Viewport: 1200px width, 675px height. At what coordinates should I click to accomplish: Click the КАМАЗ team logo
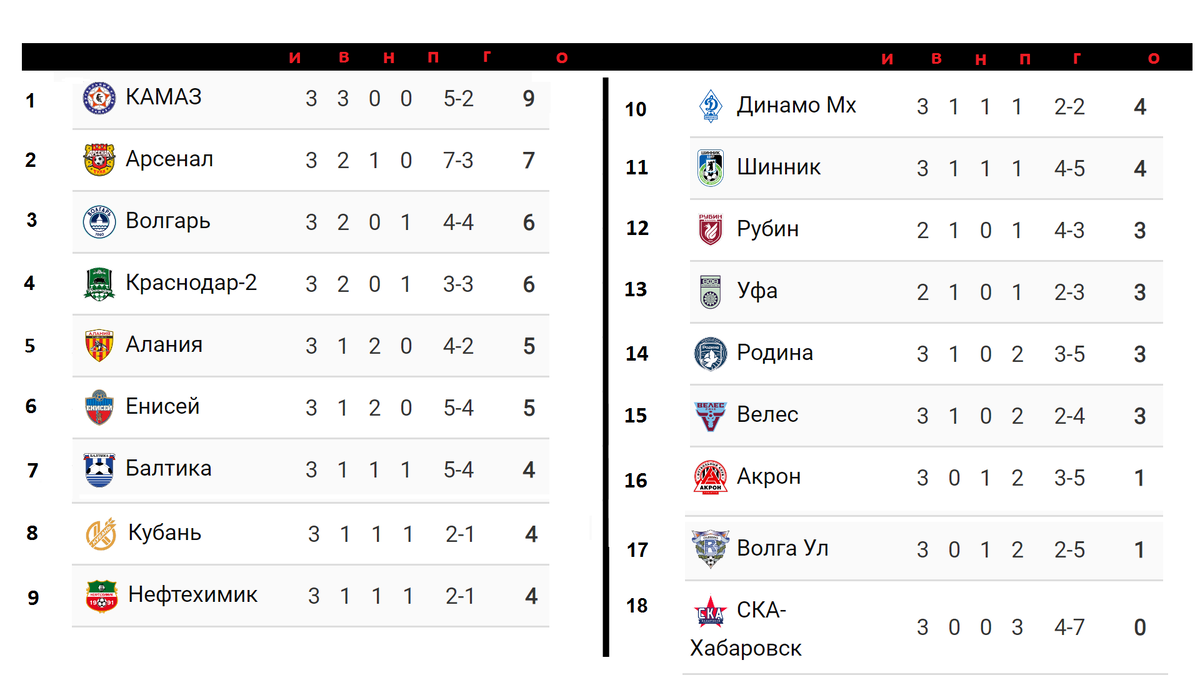pyautogui.click(x=99, y=98)
